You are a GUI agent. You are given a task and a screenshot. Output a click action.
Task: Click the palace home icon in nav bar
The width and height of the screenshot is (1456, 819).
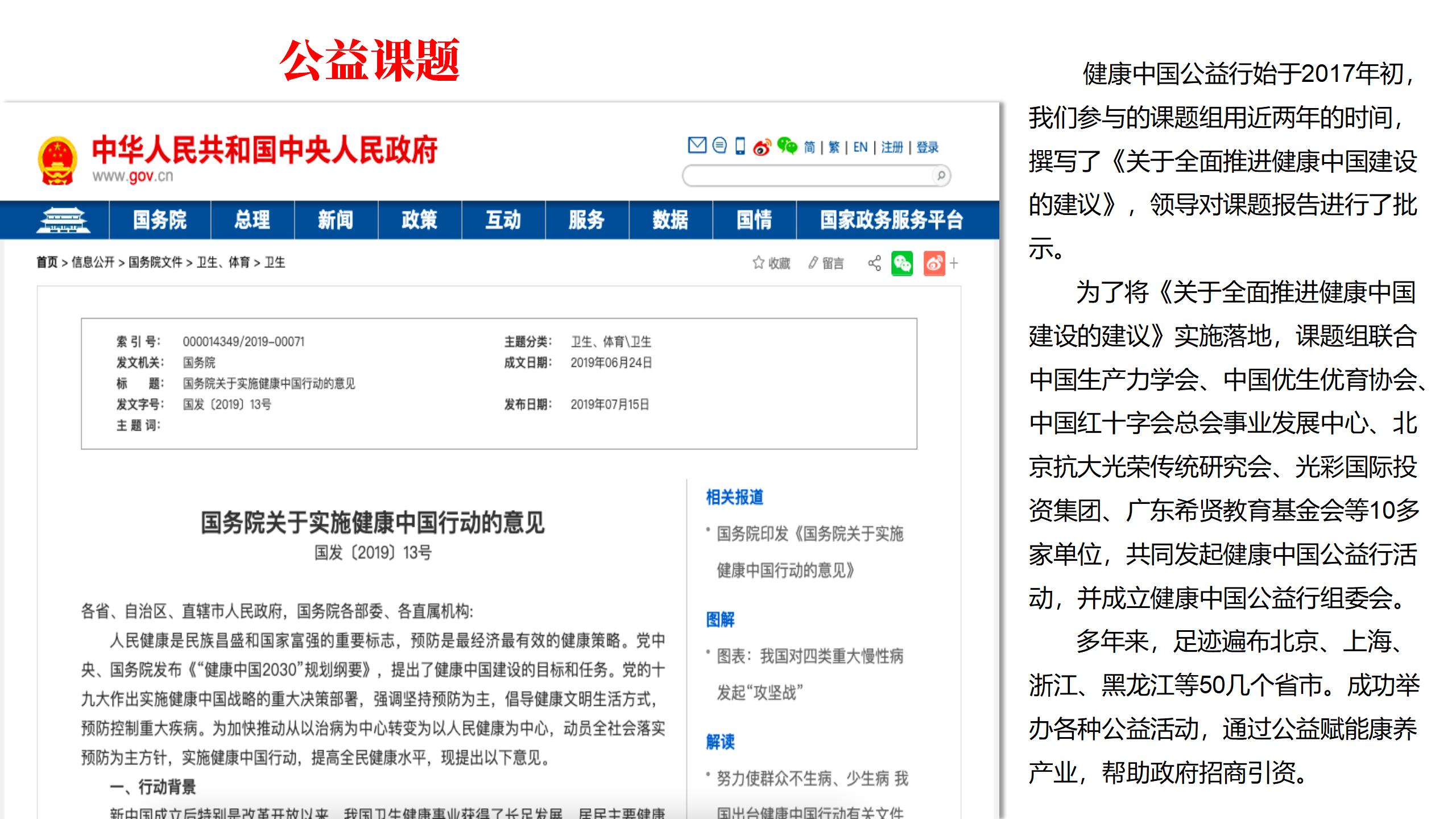click(x=63, y=220)
